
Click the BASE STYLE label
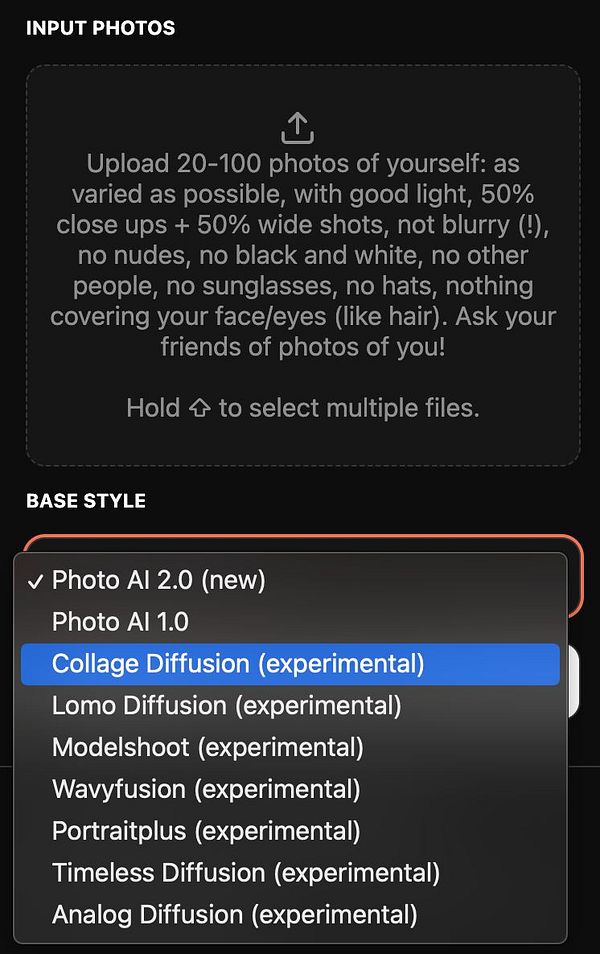point(86,501)
